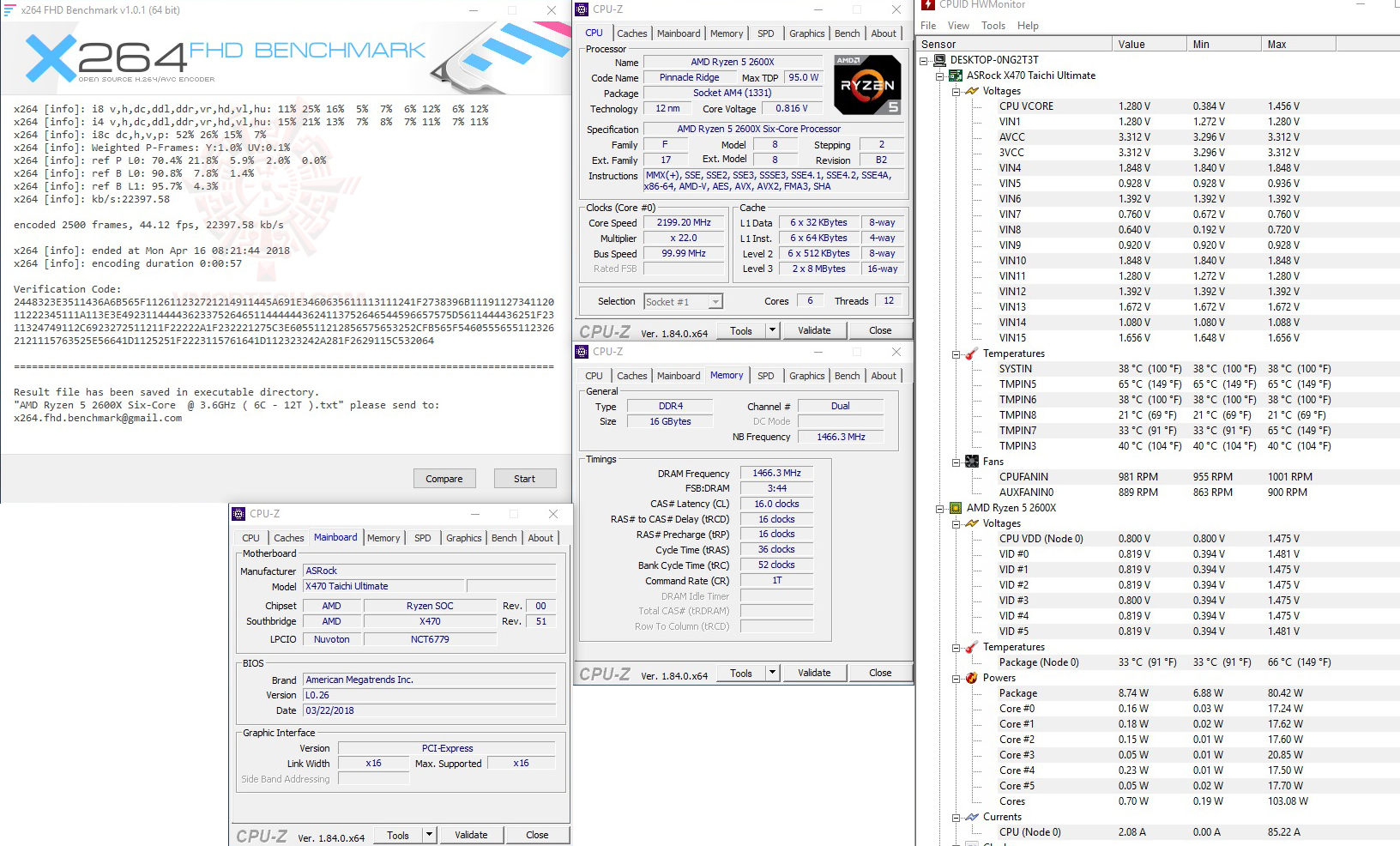Click Validate in the CPU-Z Mainboard window
The height and width of the screenshot is (846, 1400).
point(471,835)
